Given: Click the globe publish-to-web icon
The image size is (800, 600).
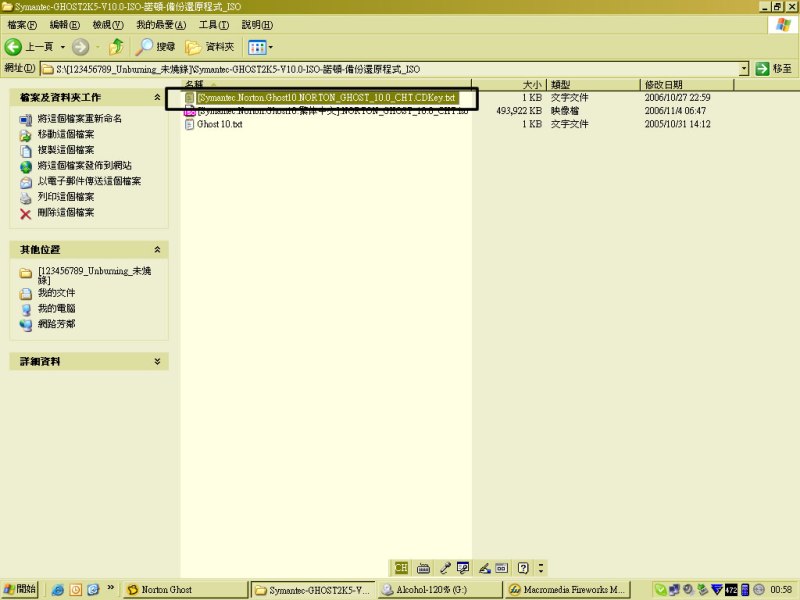Looking at the screenshot, I should coord(26,167).
